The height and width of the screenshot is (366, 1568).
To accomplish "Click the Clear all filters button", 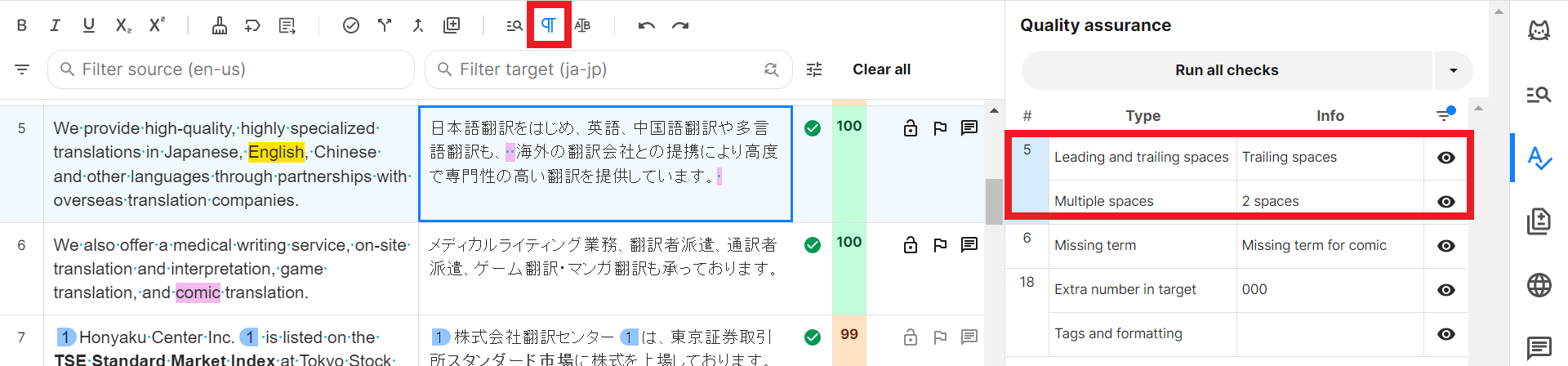I will click(x=881, y=69).
